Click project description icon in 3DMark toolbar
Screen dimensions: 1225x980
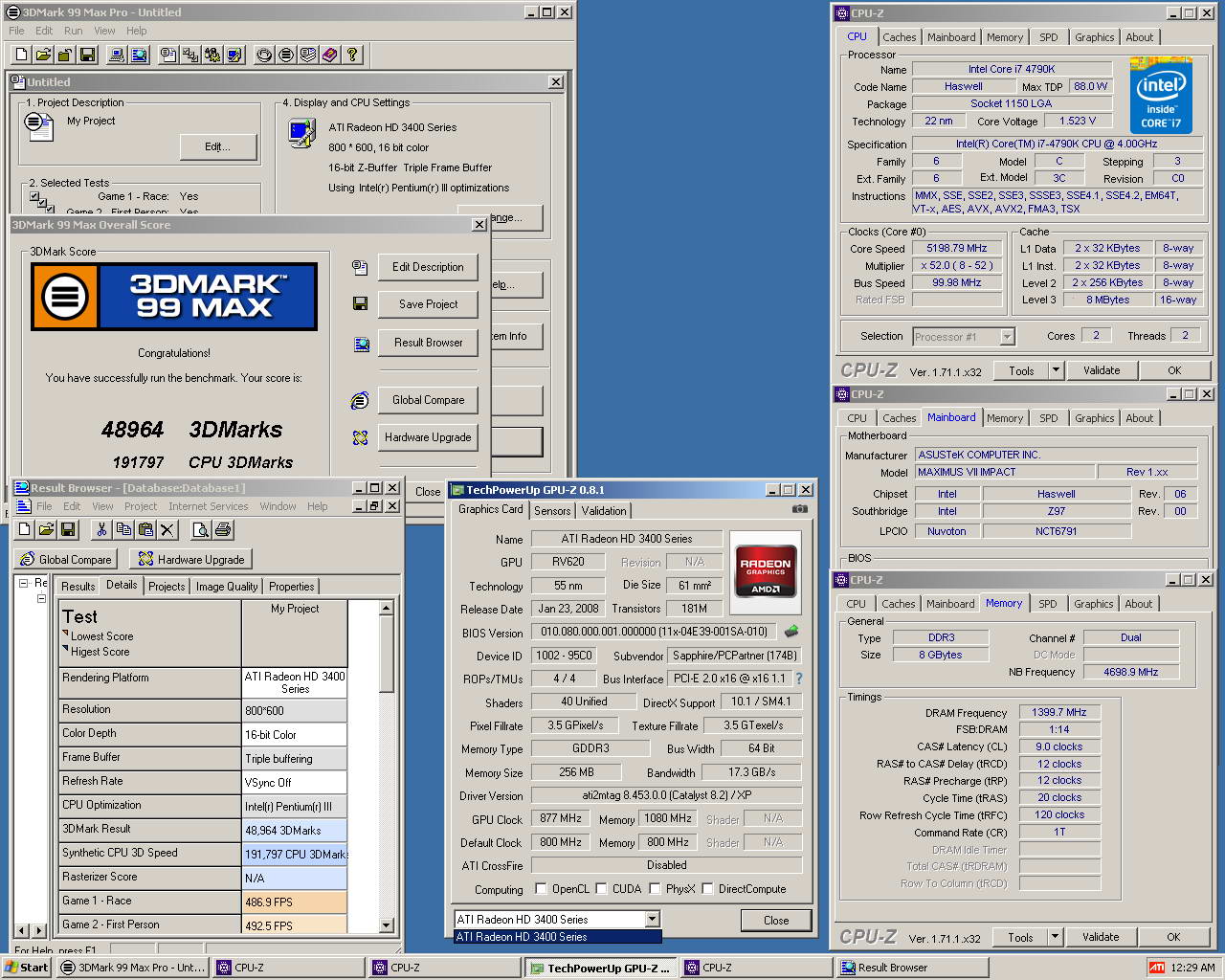pyautogui.click(x=168, y=55)
